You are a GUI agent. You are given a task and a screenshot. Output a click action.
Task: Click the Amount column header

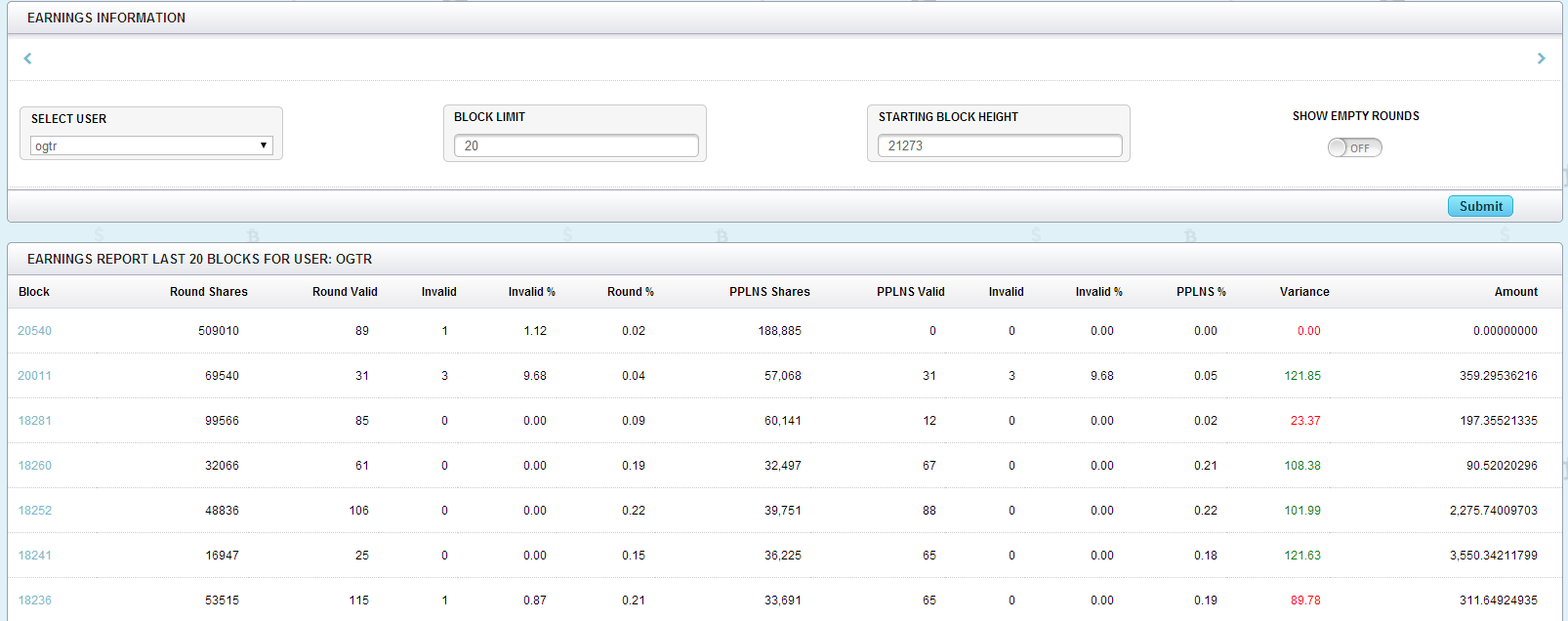1516,292
